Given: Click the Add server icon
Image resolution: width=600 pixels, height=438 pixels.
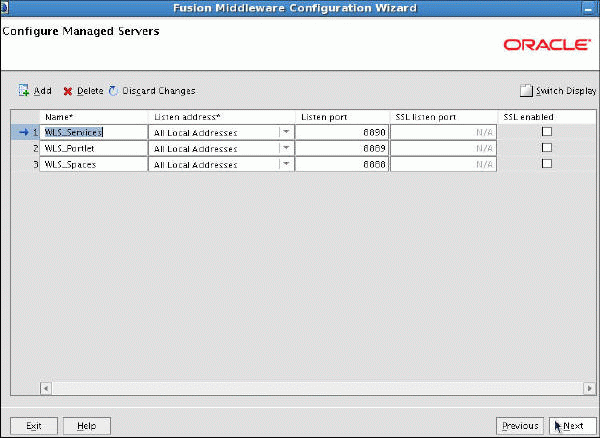Looking at the screenshot, I should (24, 90).
